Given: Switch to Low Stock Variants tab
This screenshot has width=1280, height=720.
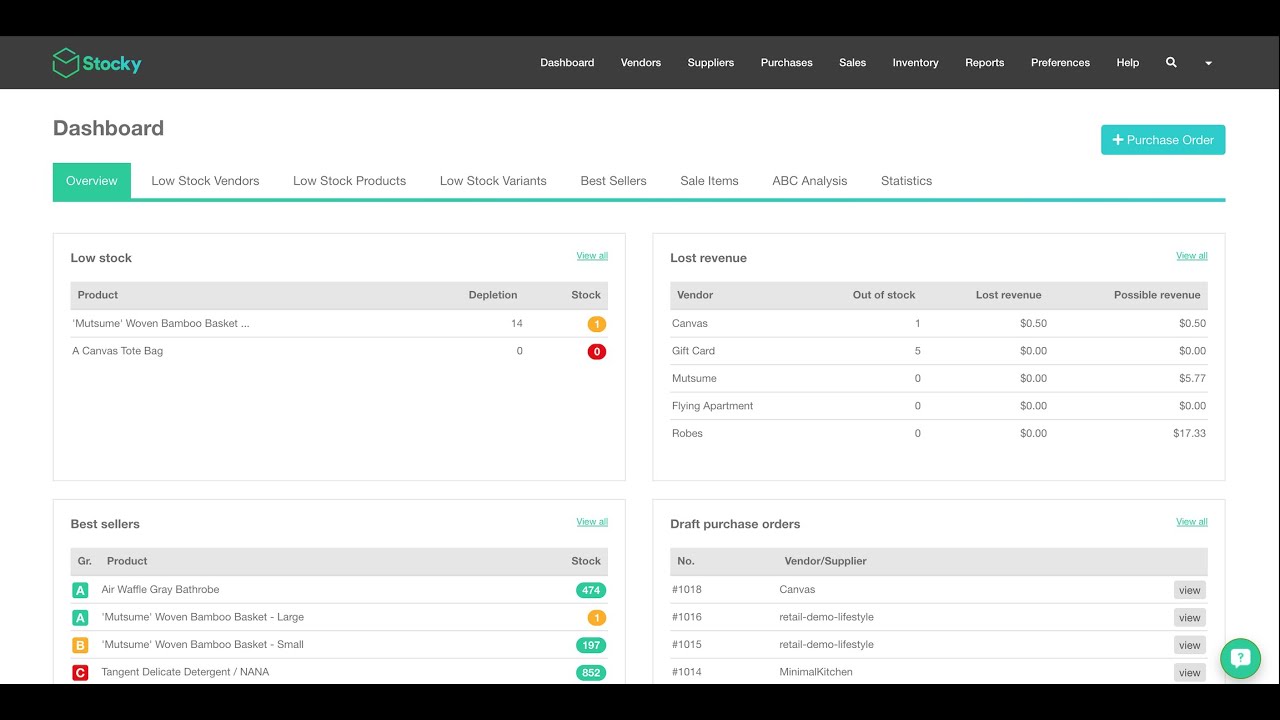Looking at the screenshot, I should tap(493, 181).
